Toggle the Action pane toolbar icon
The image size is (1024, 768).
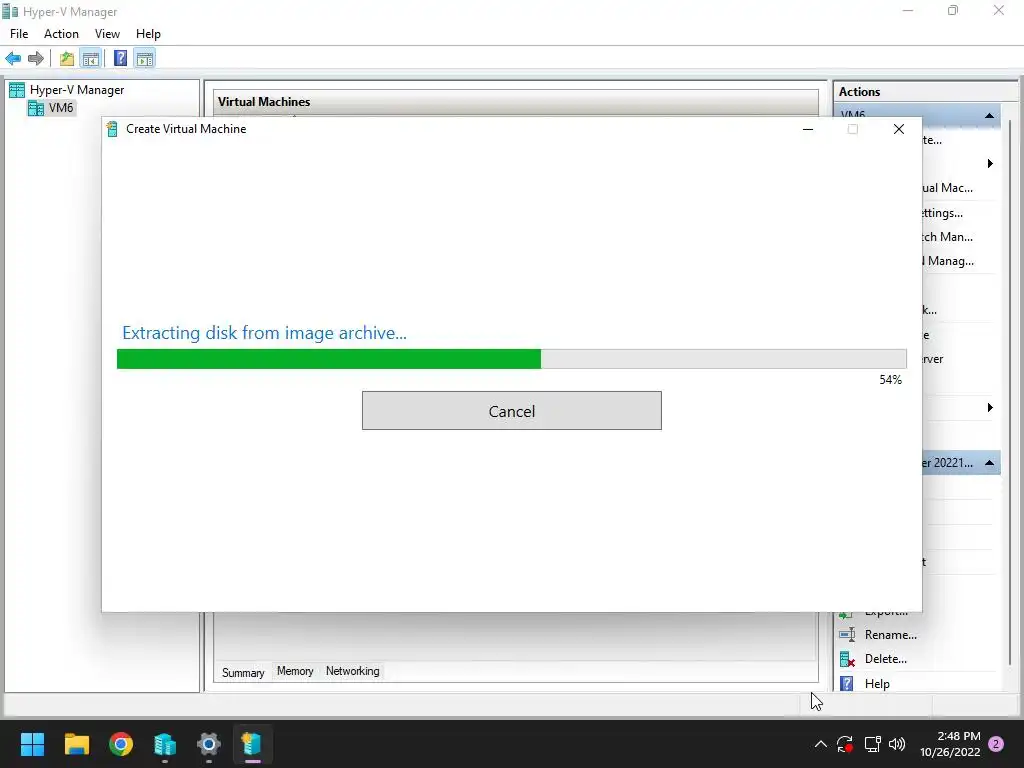[x=145, y=59]
